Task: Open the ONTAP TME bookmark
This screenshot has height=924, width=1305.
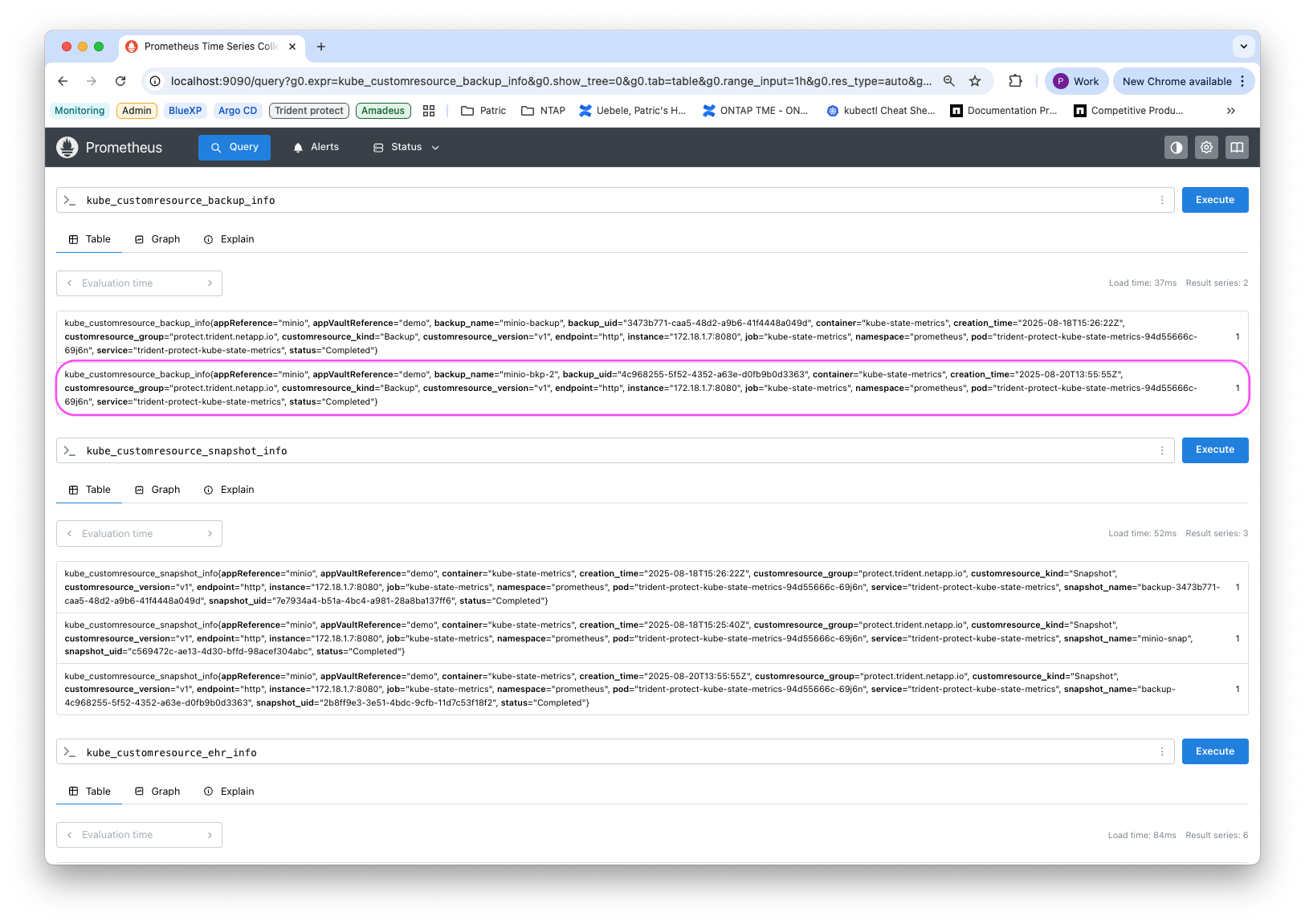Action: point(756,111)
